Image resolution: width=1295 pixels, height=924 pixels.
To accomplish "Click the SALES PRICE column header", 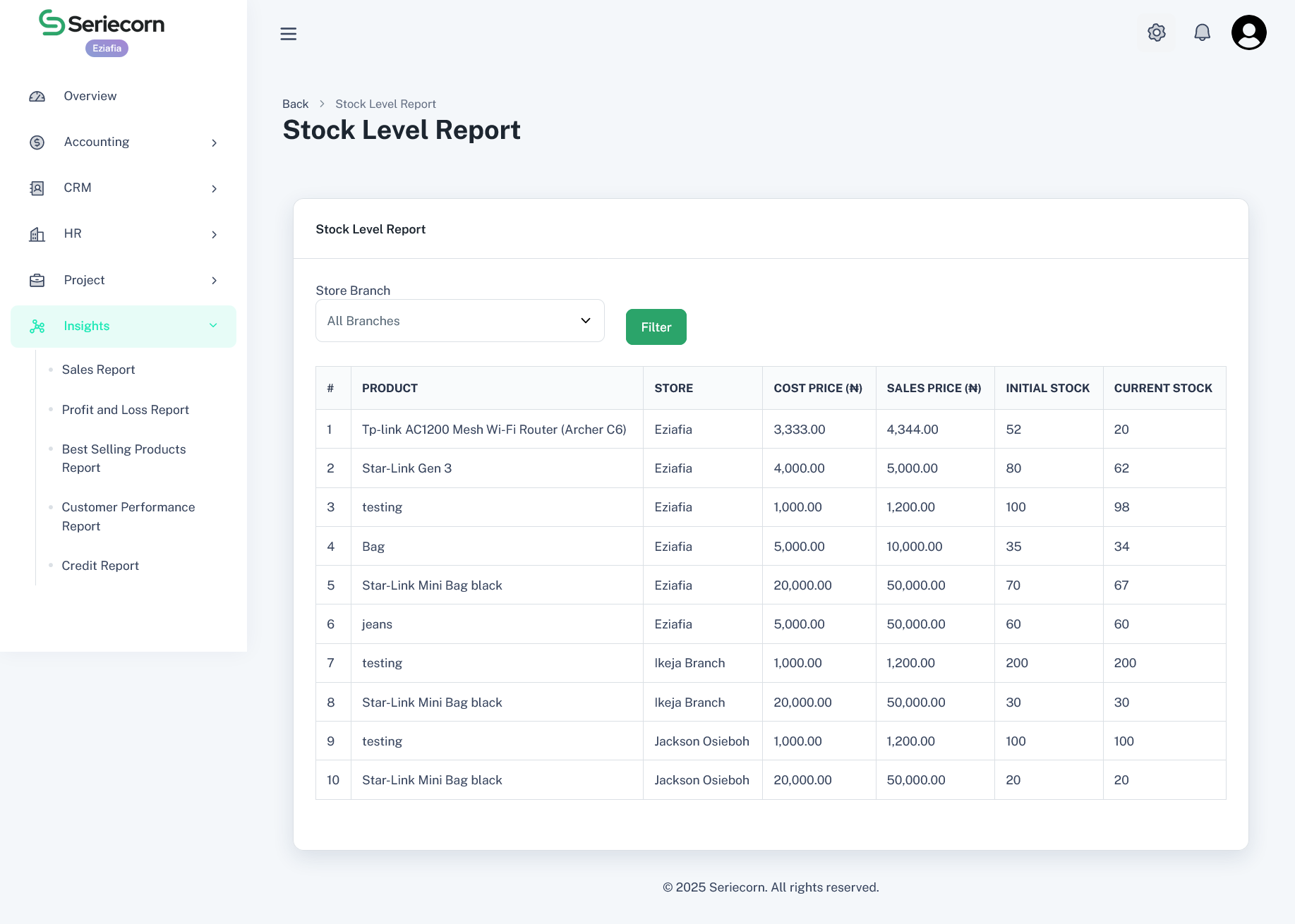I will (934, 388).
